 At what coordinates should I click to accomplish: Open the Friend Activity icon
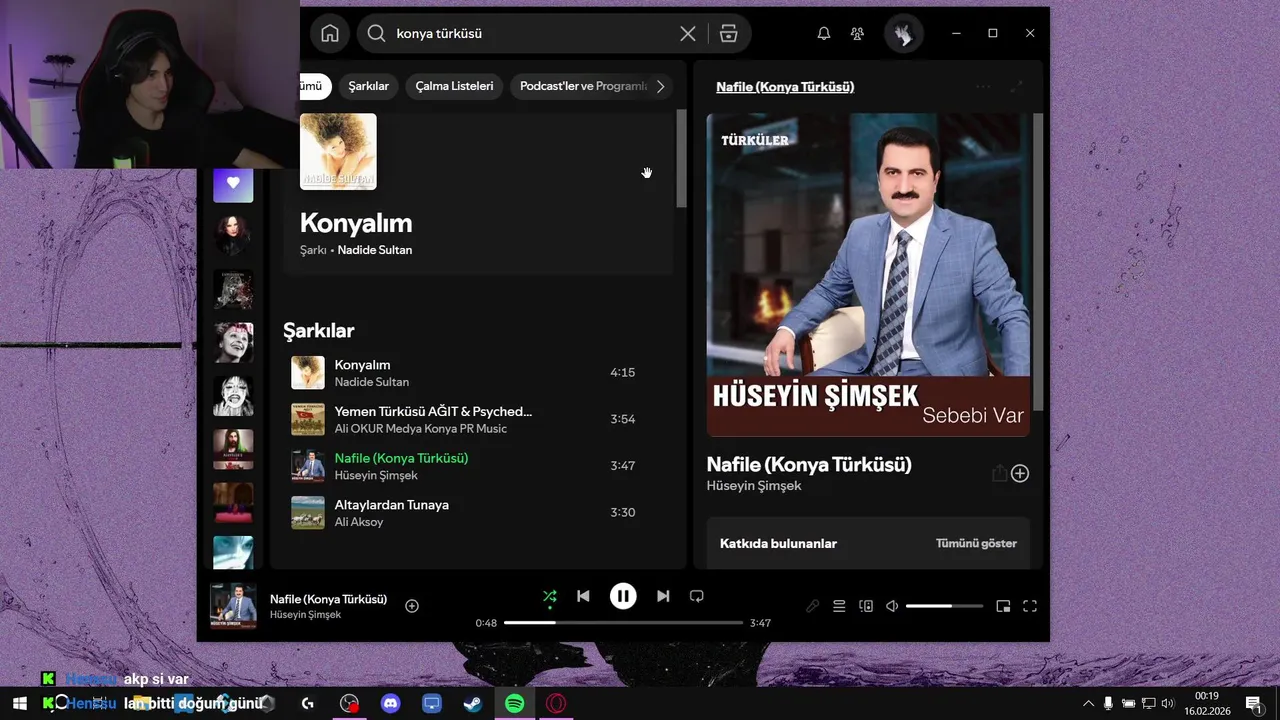pyautogui.click(x=857, y=33)
